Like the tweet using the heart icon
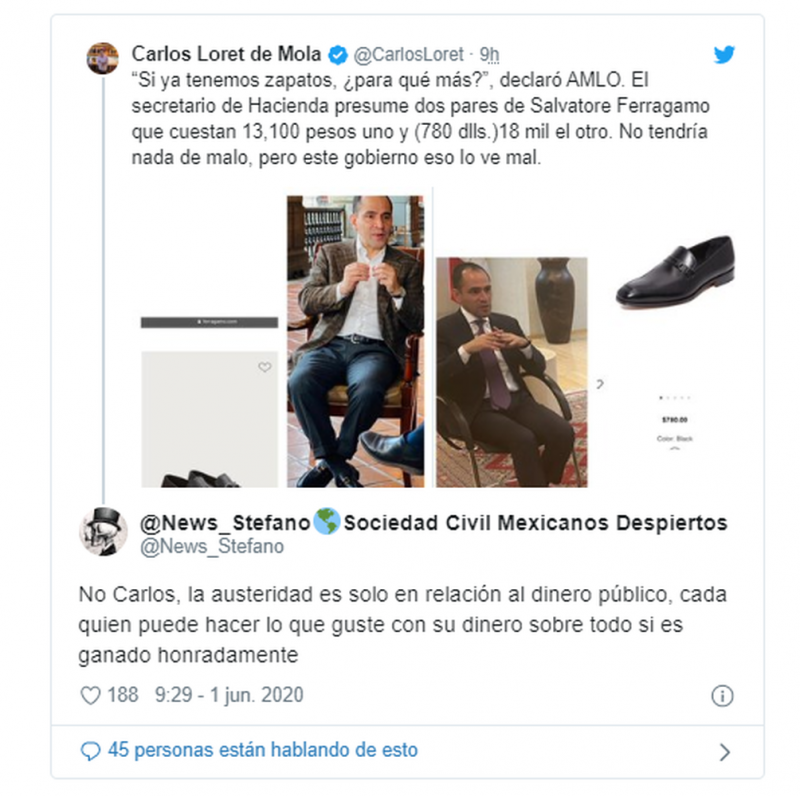This screenshot has height=796, width=800. click(x=90, y=695)
